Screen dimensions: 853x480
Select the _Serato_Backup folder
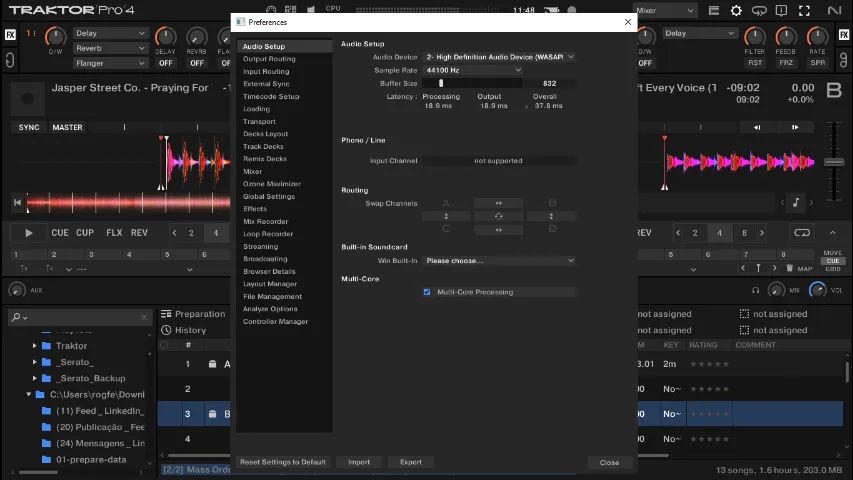pos(92,378)
